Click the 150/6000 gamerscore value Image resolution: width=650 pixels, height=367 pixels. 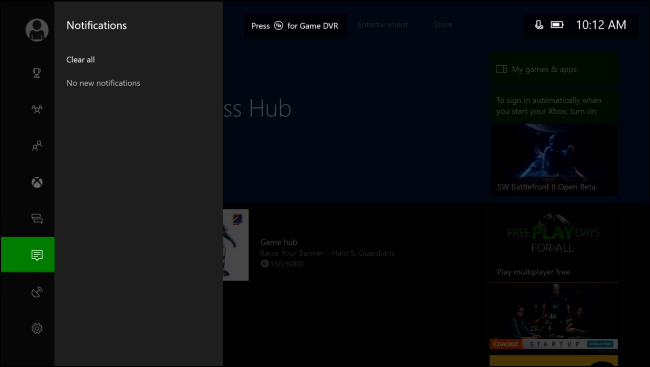click(286, 264)
